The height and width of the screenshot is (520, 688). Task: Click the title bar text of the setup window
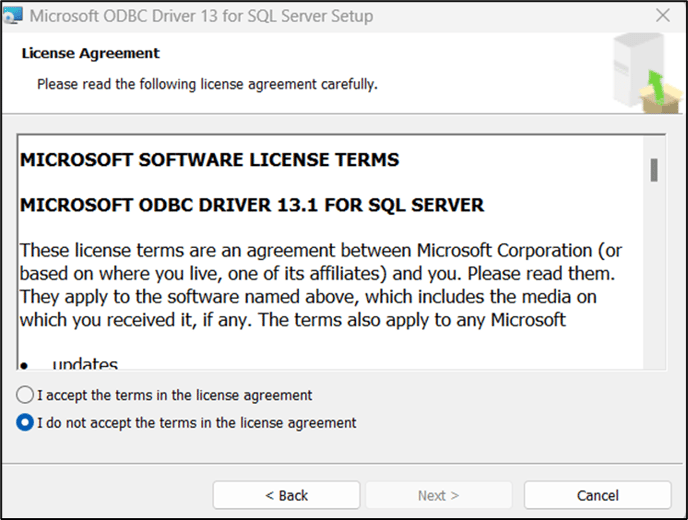[201, 16]
